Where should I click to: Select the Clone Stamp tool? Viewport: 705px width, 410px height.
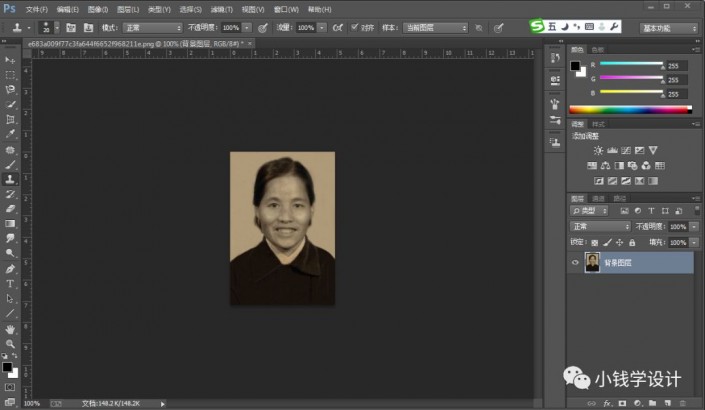10,179
